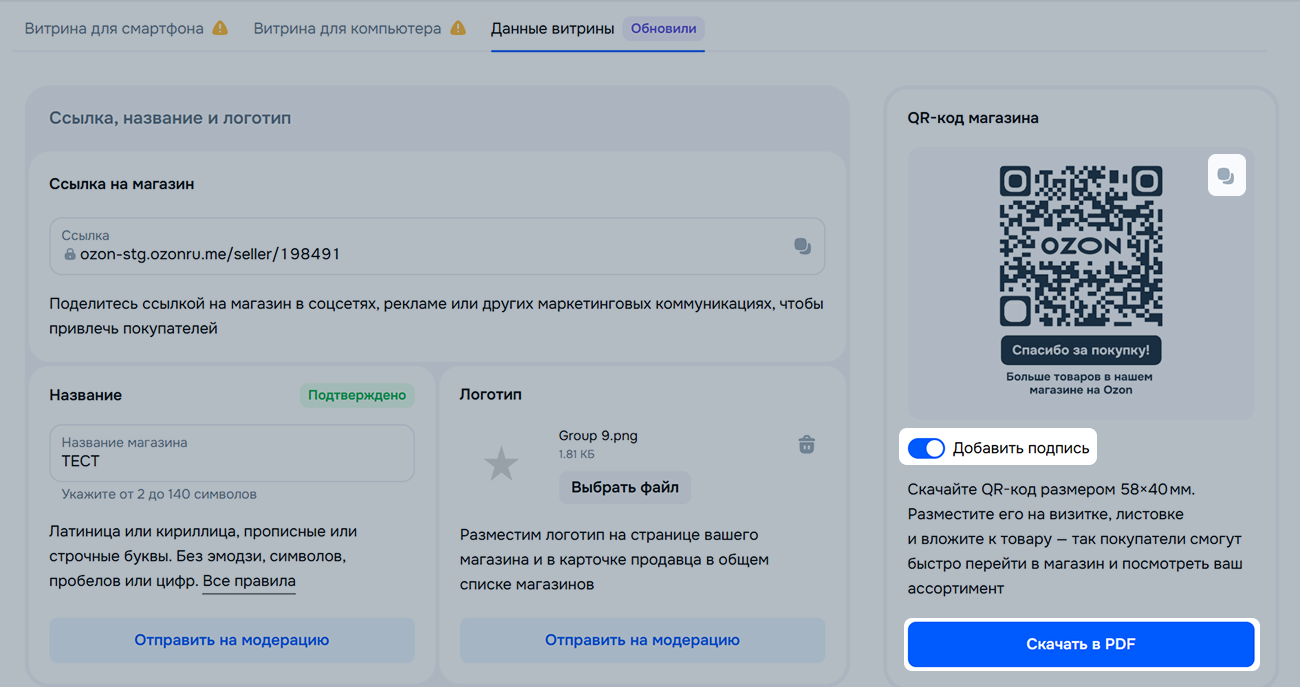Viewport: 1300px width, 687px height.
Task: Click the warning icon beside Витрина для смартфона
Action: tap(219, 29)
